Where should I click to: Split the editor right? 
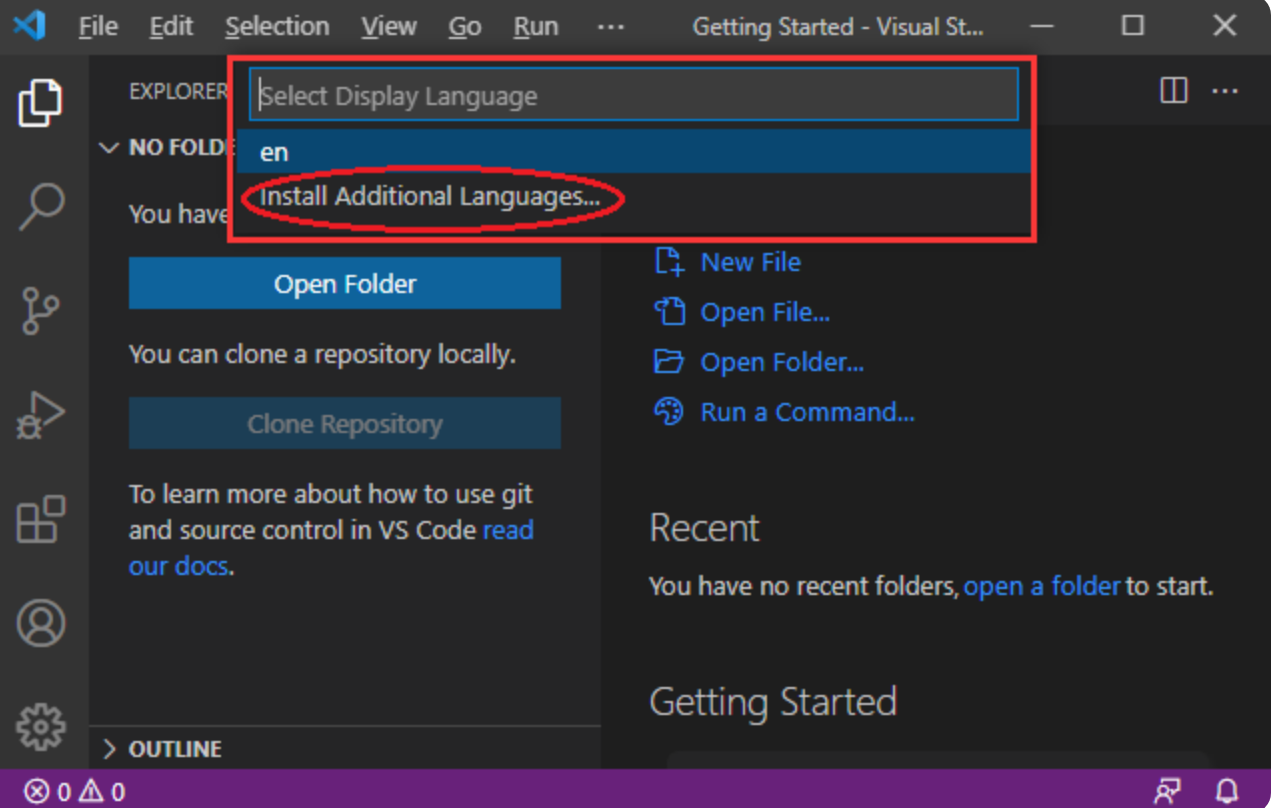pyautogui.click(x=1174, y=91)
